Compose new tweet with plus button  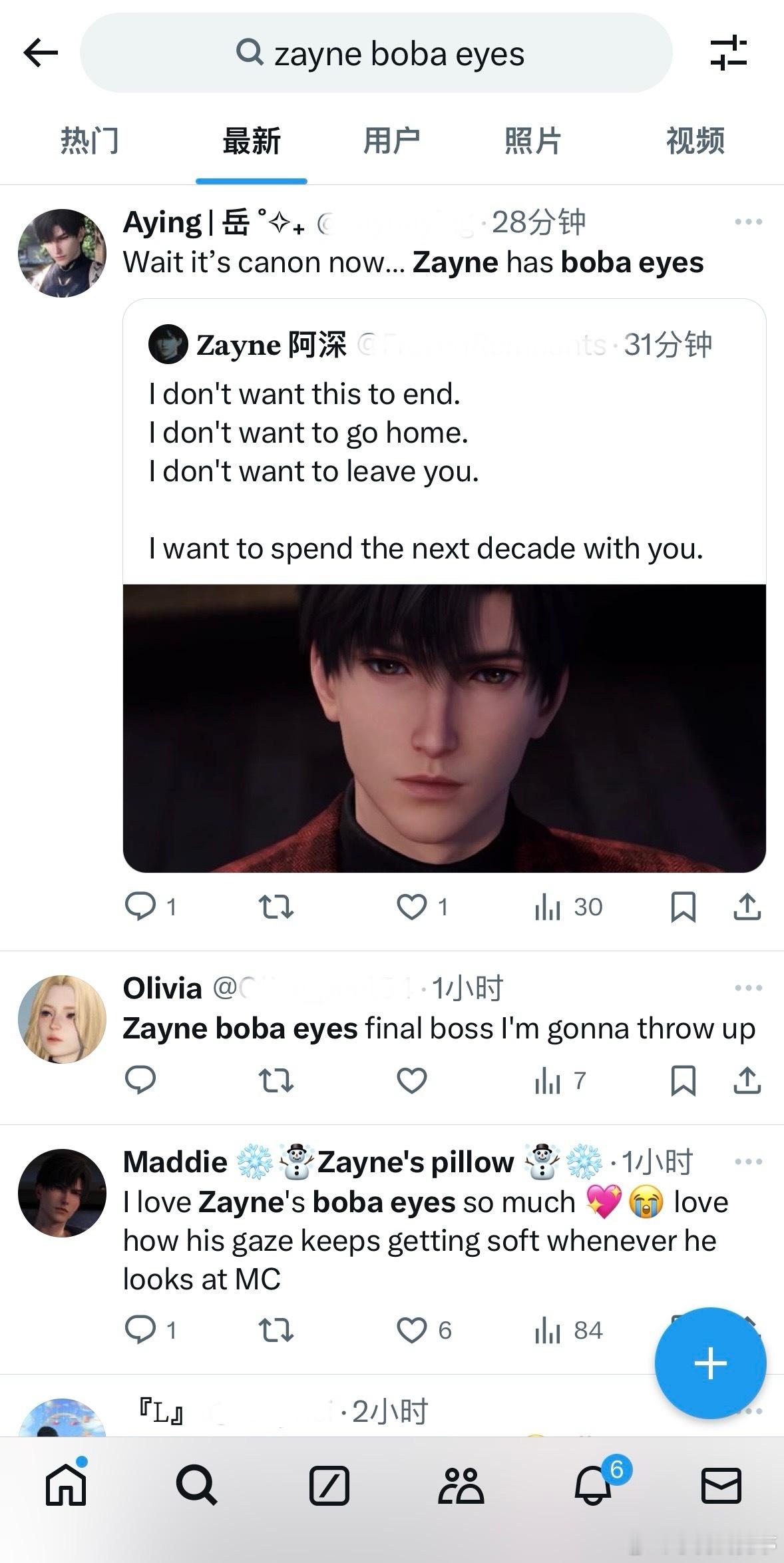pos(710,1363)
